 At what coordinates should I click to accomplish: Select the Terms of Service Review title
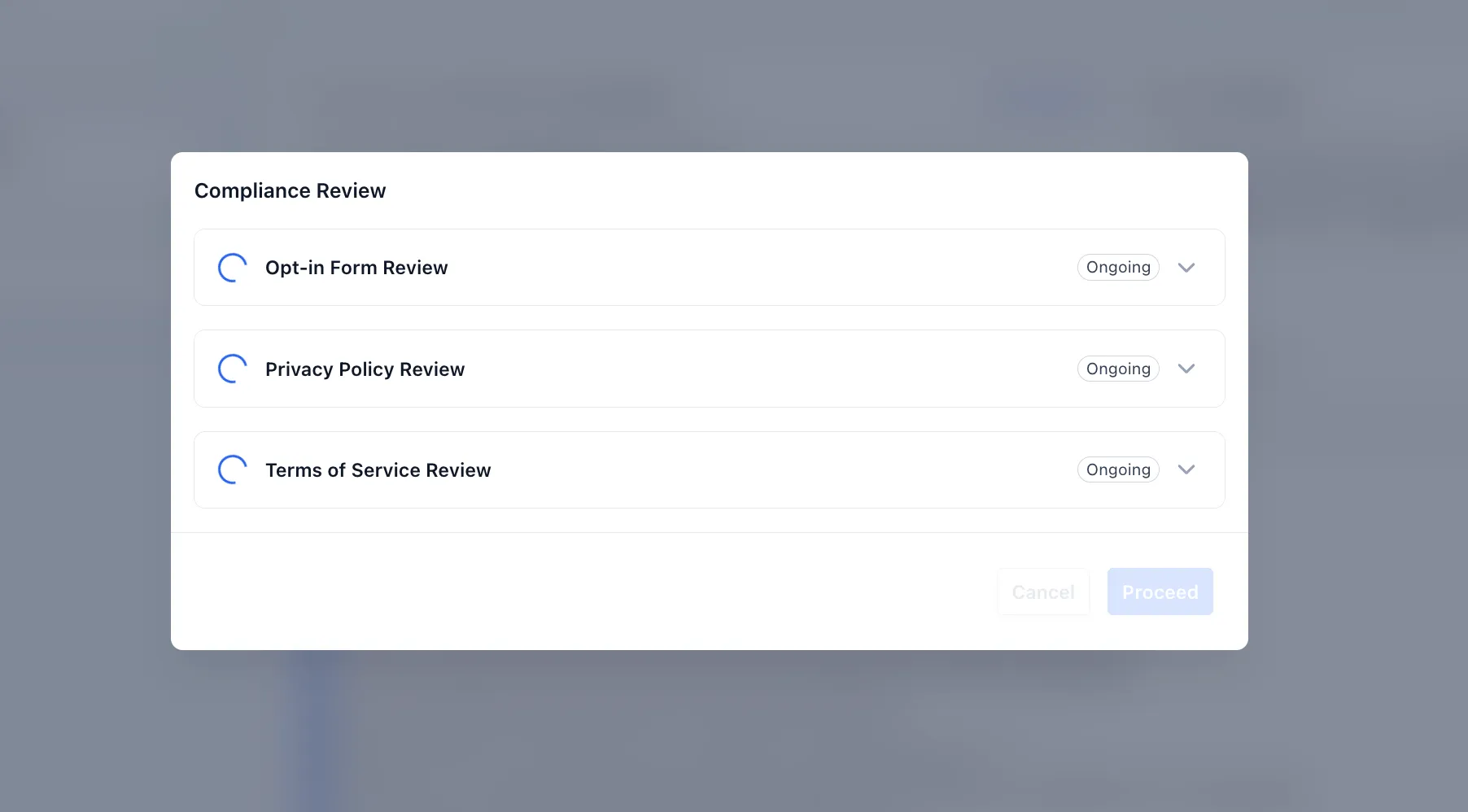[378, 470]
